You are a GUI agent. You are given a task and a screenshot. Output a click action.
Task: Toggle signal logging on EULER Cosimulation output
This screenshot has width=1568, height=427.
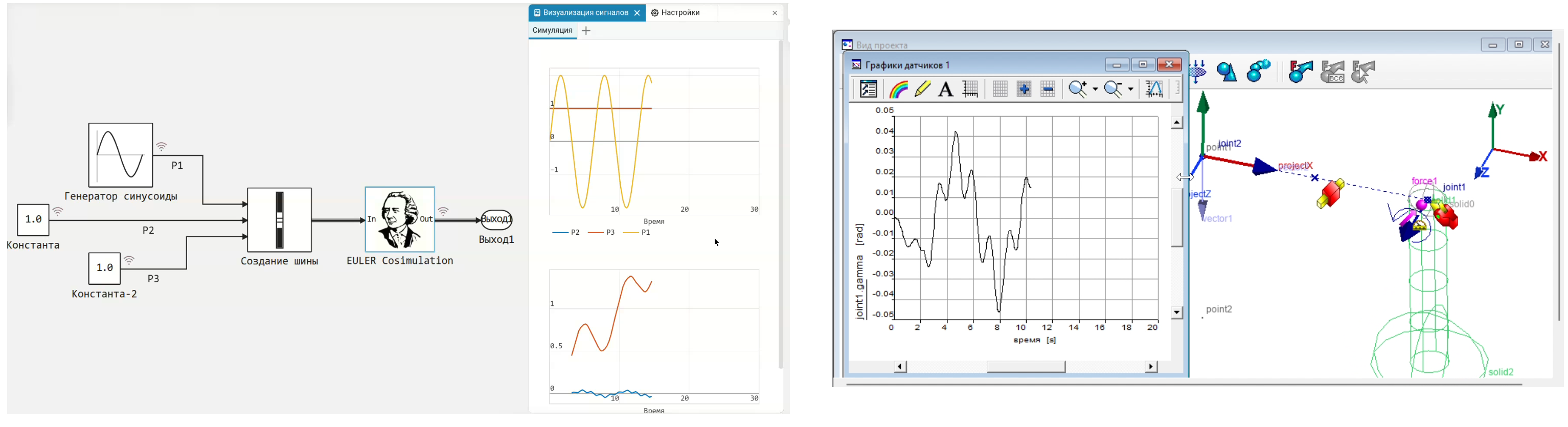444,211
